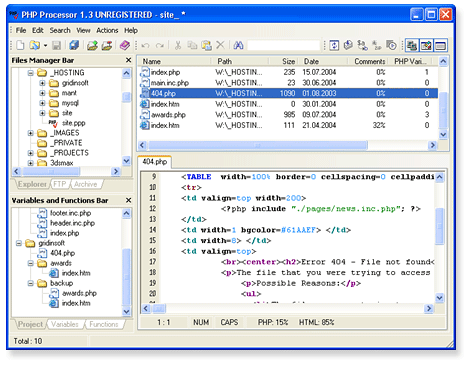The width and height of the screenshot is (469, 367).
Task: Switch to the FTP tab
Action: click(60, 184)
